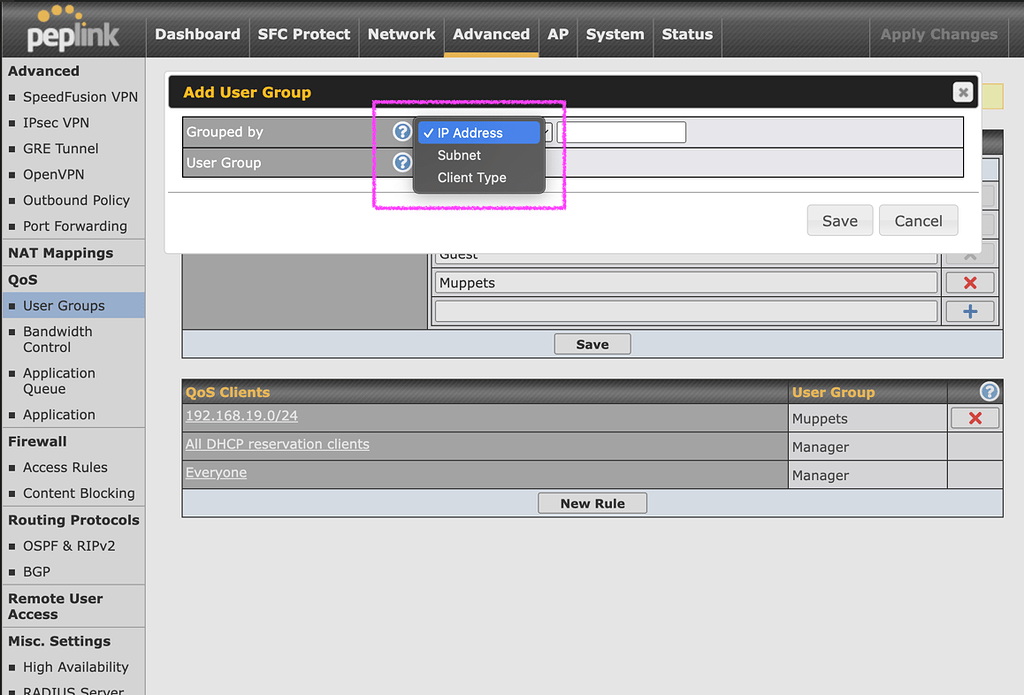
Task: Switch to the Dashboard tab
Action: (197, 34)
